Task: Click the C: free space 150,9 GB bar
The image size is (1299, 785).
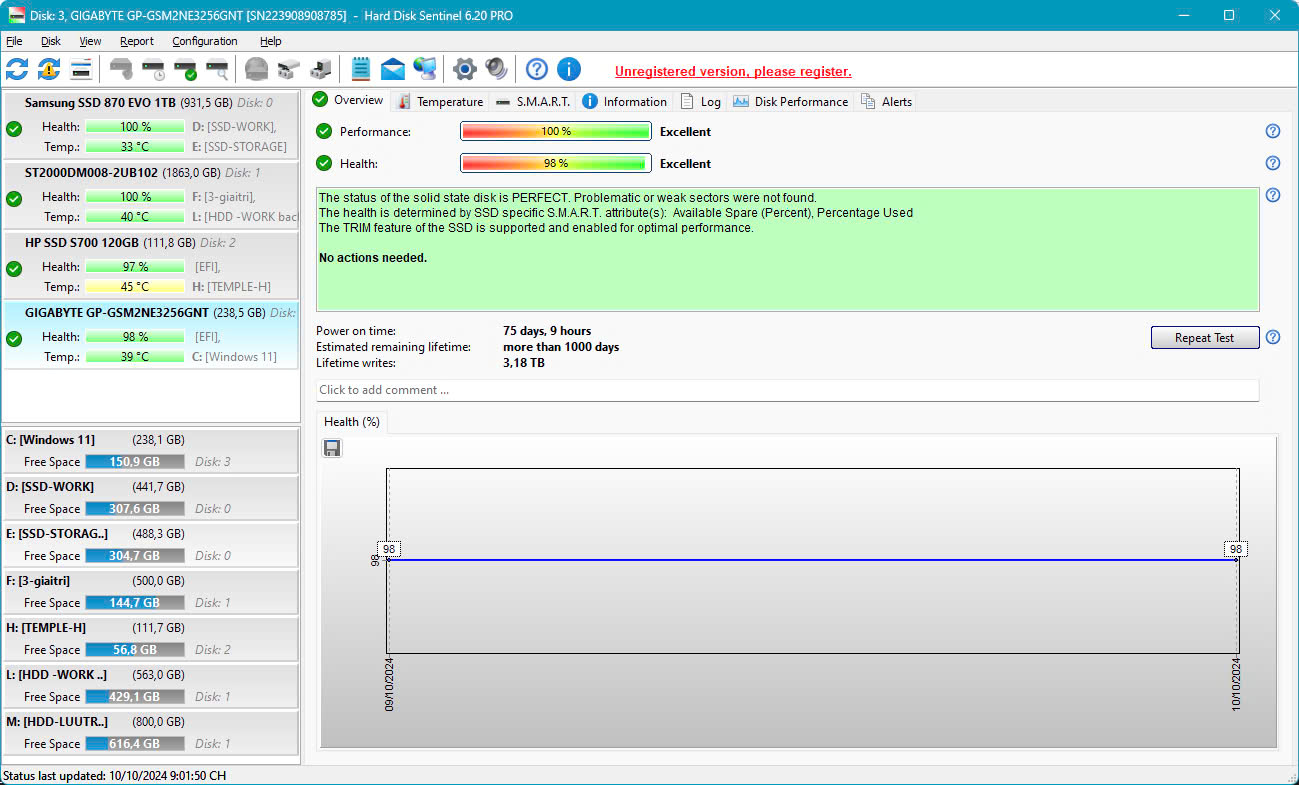Action: pos(135,462)
